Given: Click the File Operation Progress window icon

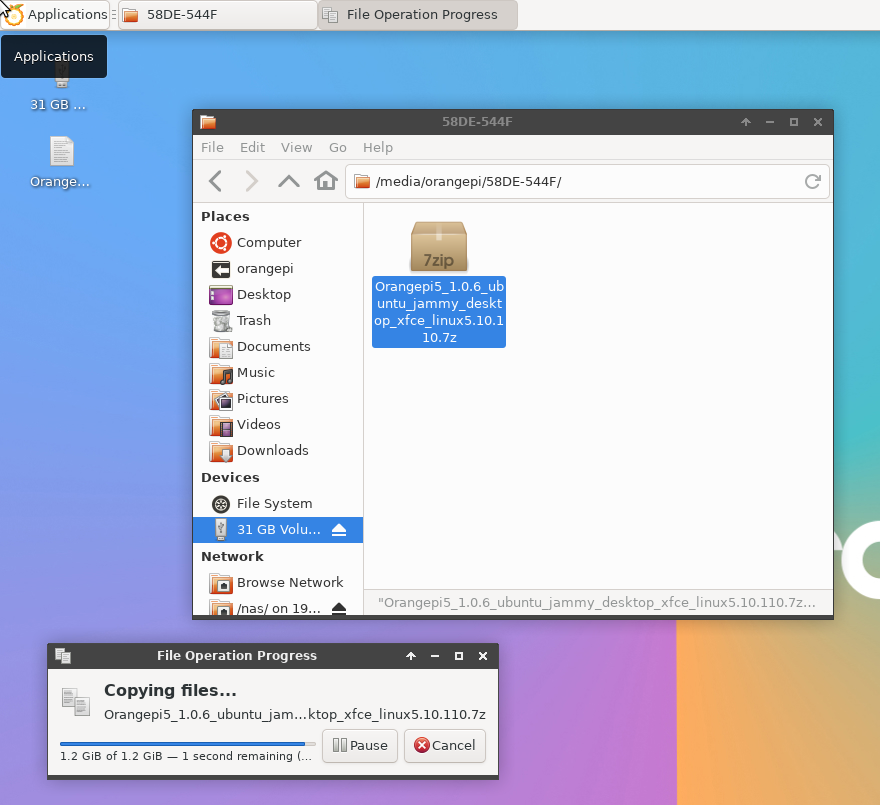Looking at the screenshot, I should (63, 656).
